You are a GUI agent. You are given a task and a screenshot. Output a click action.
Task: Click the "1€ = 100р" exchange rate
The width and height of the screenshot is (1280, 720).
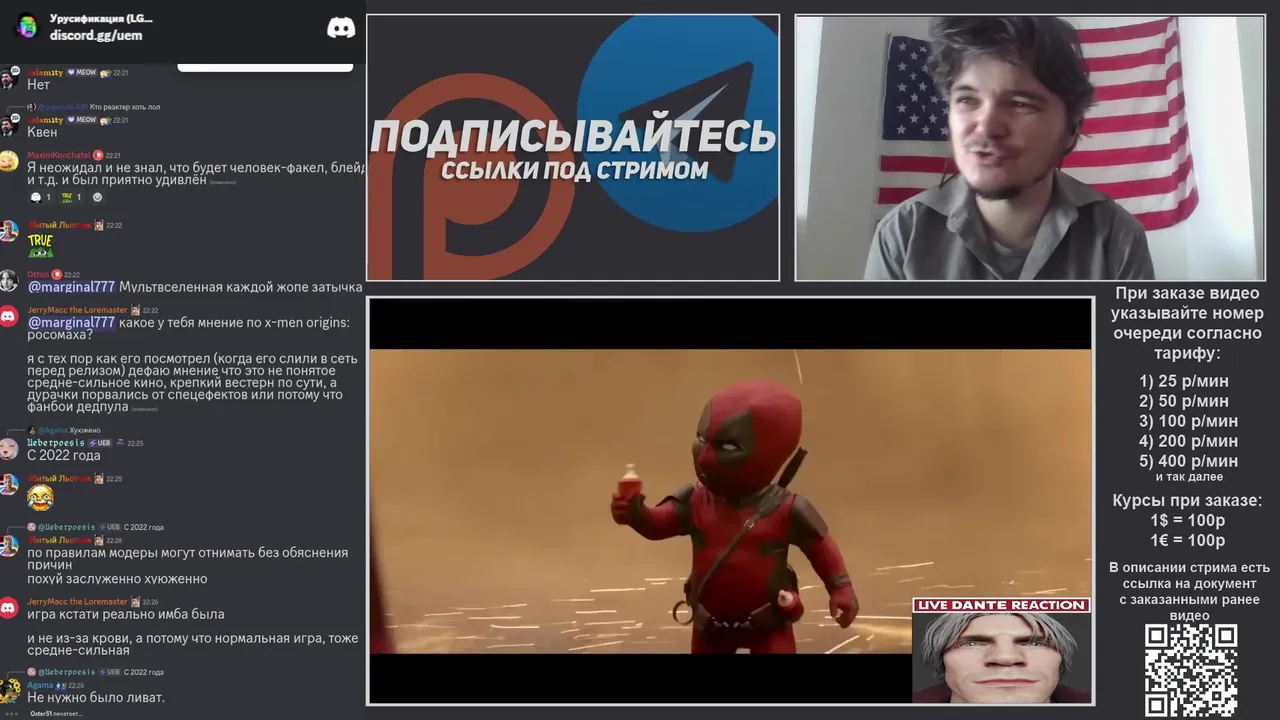1187,541
